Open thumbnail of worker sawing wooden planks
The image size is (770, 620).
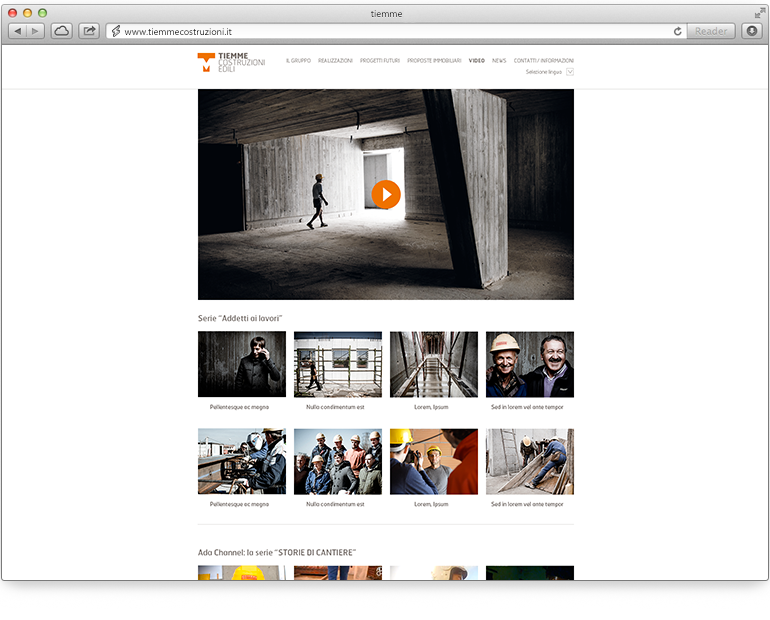(x=530, y=461)
